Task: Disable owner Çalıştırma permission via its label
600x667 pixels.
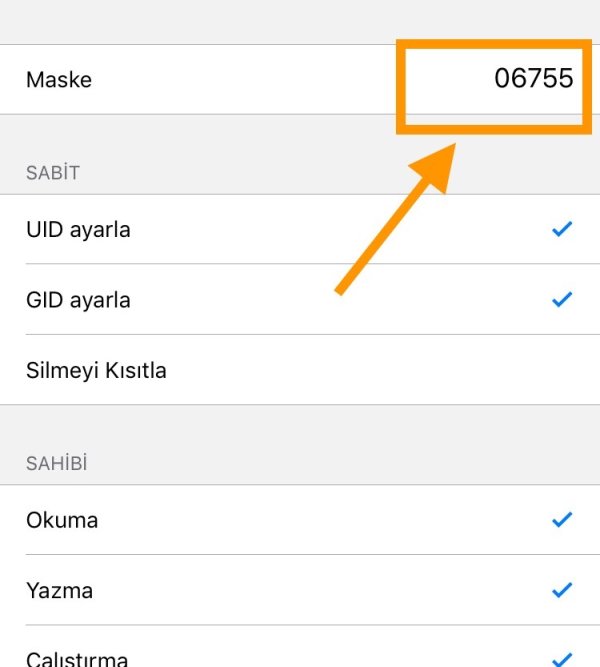Action: point(77,659)
